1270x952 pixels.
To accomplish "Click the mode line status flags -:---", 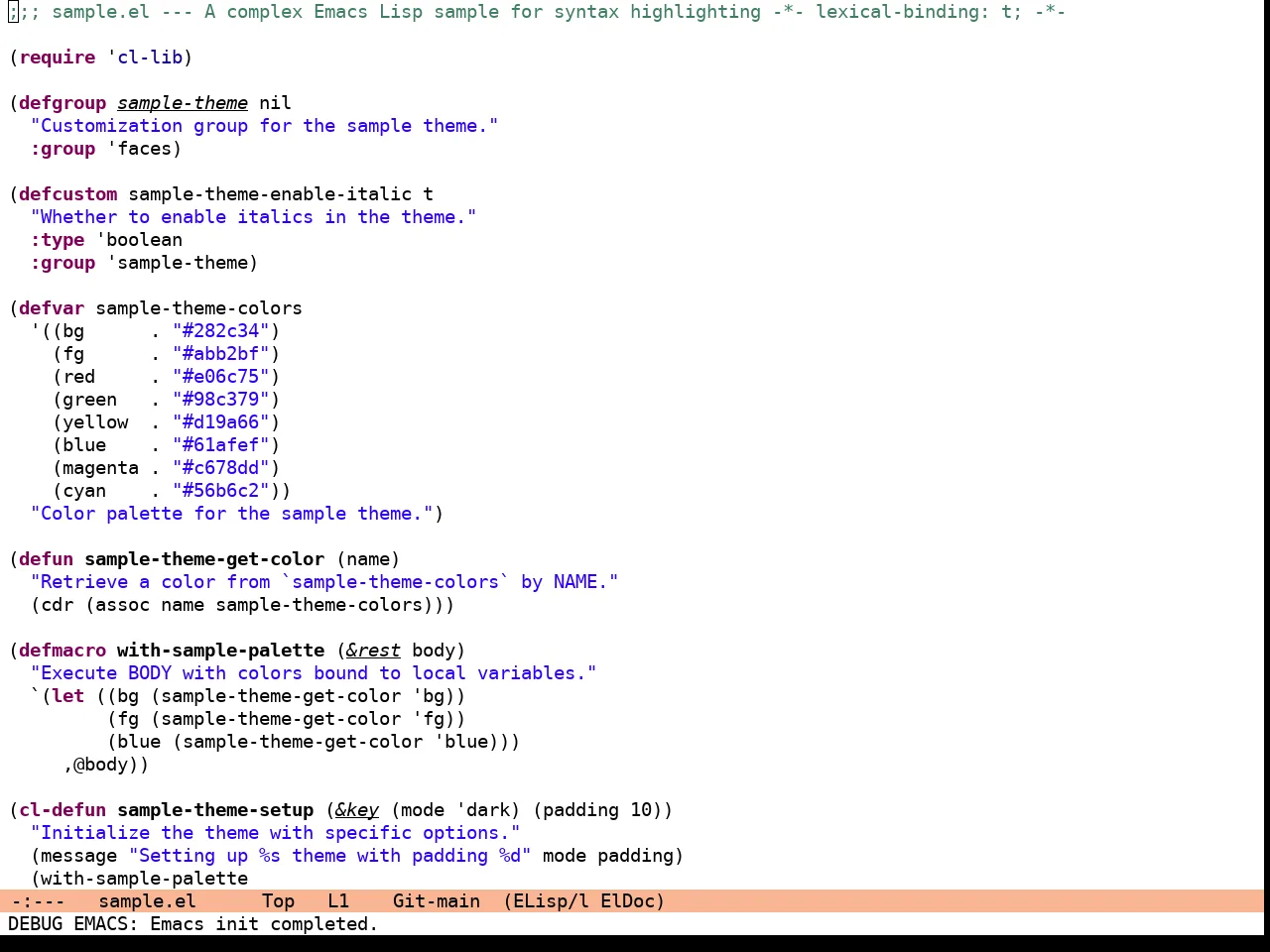I will 38,901.
